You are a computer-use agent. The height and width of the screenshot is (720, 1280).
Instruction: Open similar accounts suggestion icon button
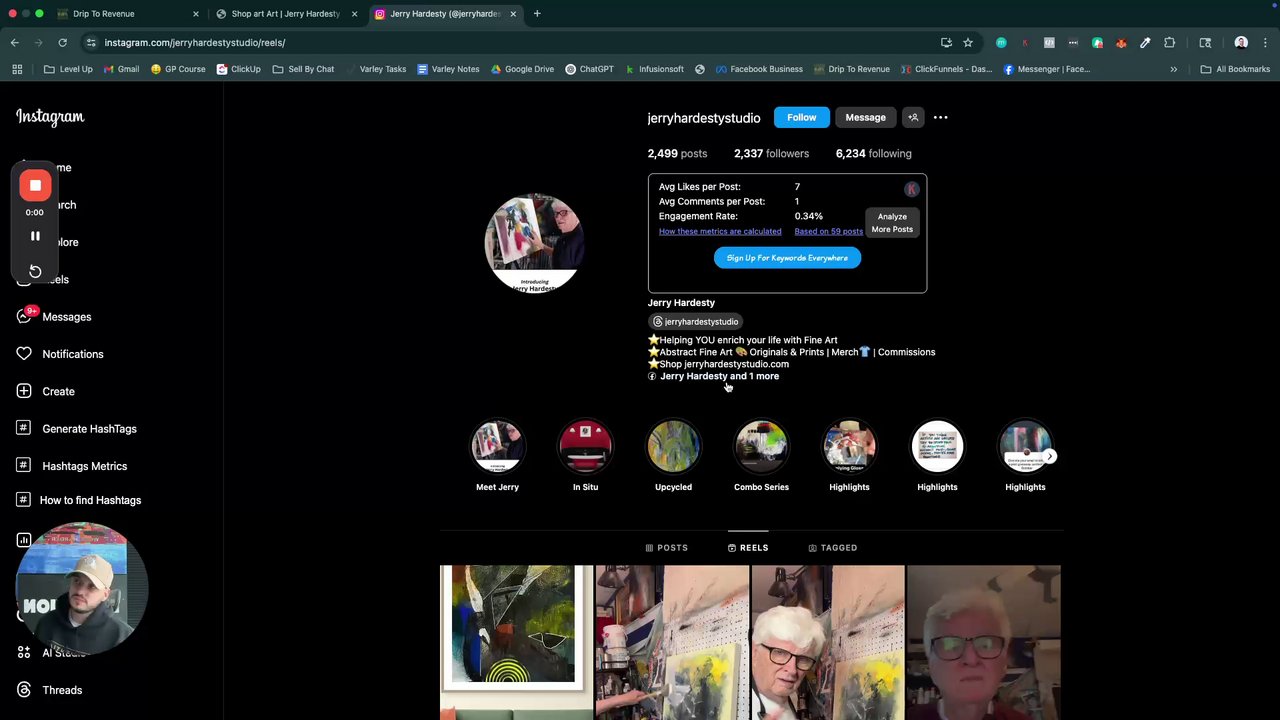[x=913, y=118]
